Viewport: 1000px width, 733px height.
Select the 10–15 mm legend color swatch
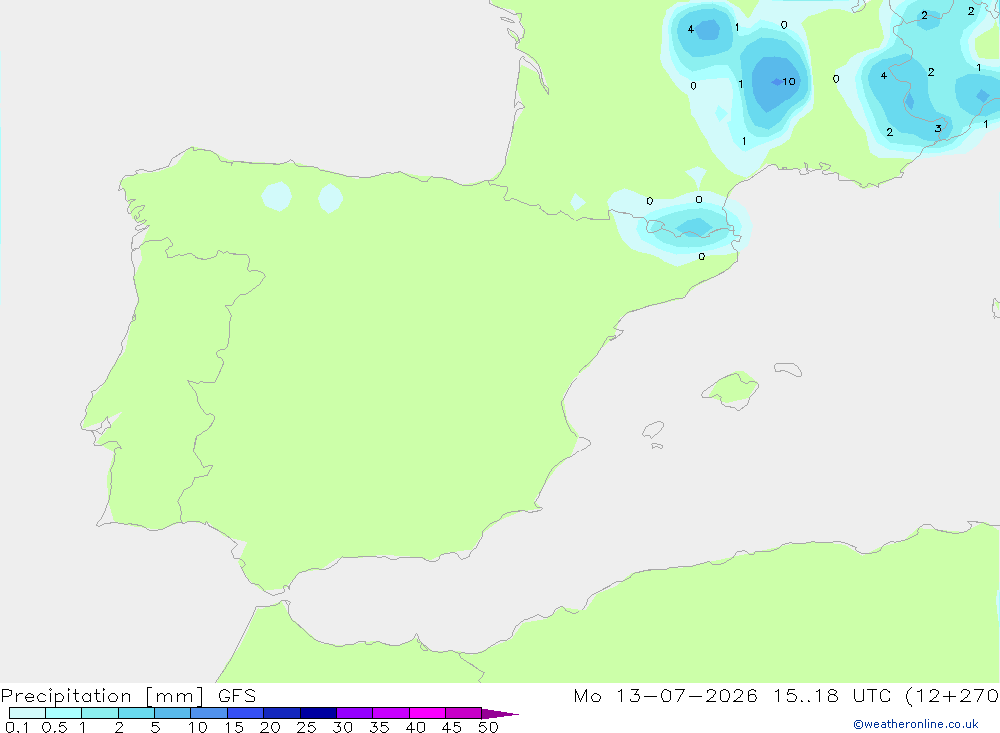tap(209, 713)
